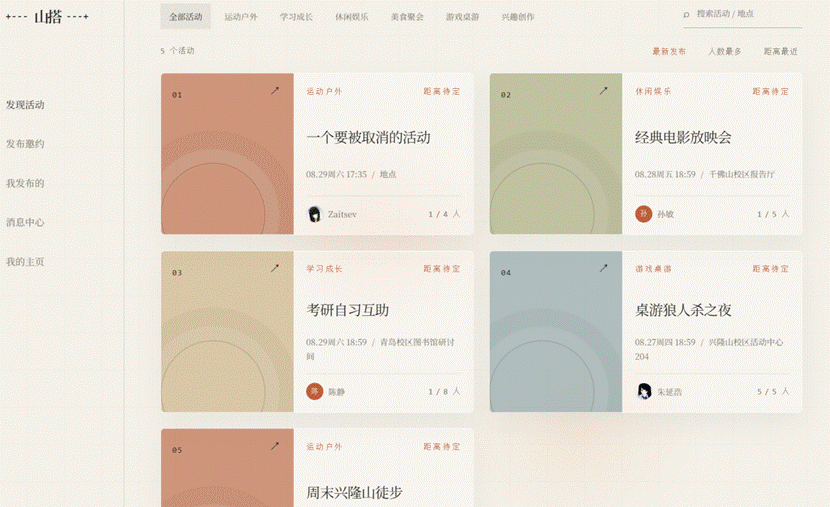Screen dimensions: 830x507
Task: Click the arrow icon on card 05
Action: tap(275, 446)
